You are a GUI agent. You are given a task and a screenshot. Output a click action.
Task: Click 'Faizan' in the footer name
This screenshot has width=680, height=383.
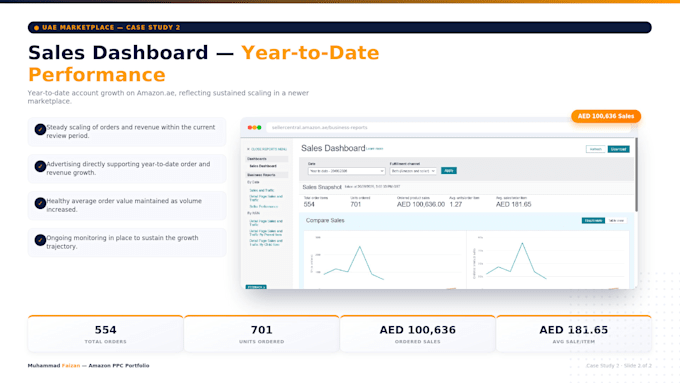pos(71,366)
